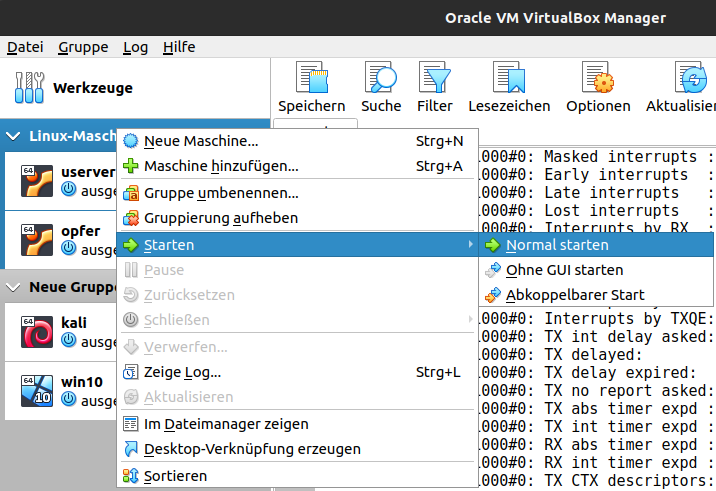Select the Werkzeuge tools icon
The width and height of the screenshot is (716, 491).
(x=29, y=87)
